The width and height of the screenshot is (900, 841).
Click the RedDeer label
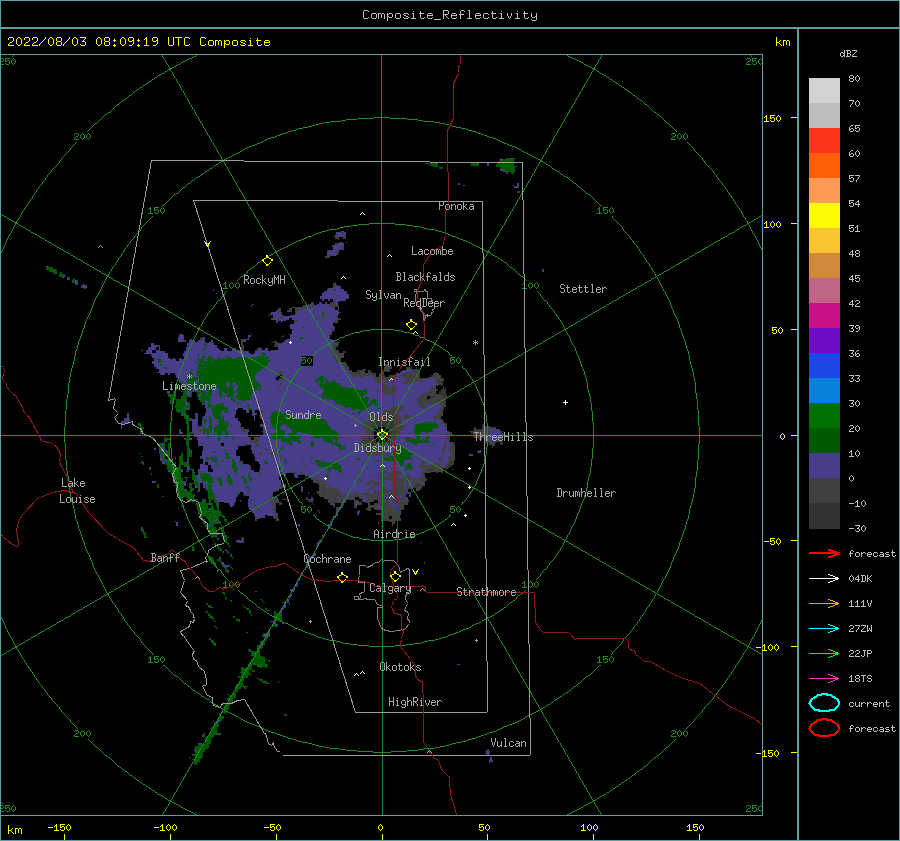(424, 303)
